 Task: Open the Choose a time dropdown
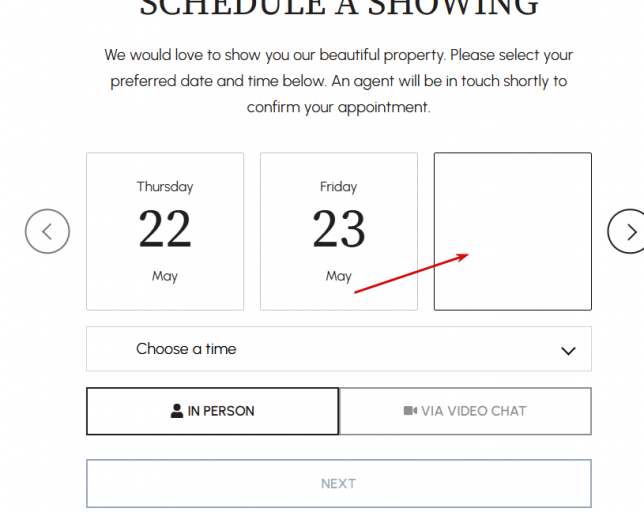pos(338,349)
